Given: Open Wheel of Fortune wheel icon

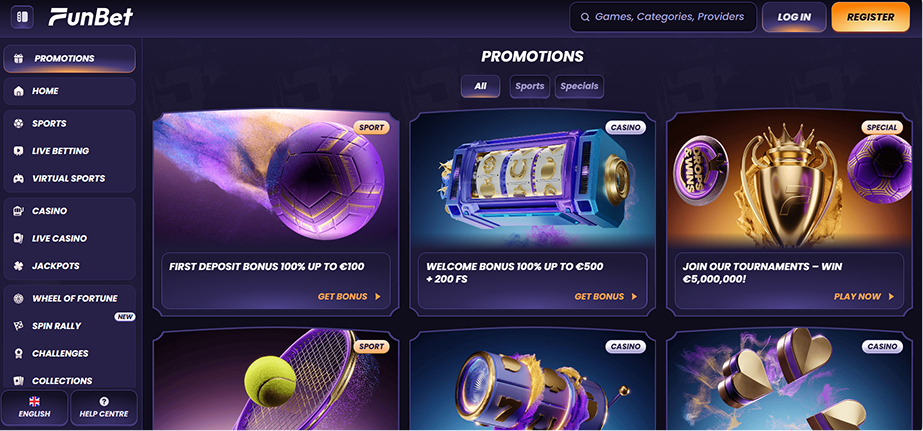Looking at the screenshot, I should click(19, 299).
